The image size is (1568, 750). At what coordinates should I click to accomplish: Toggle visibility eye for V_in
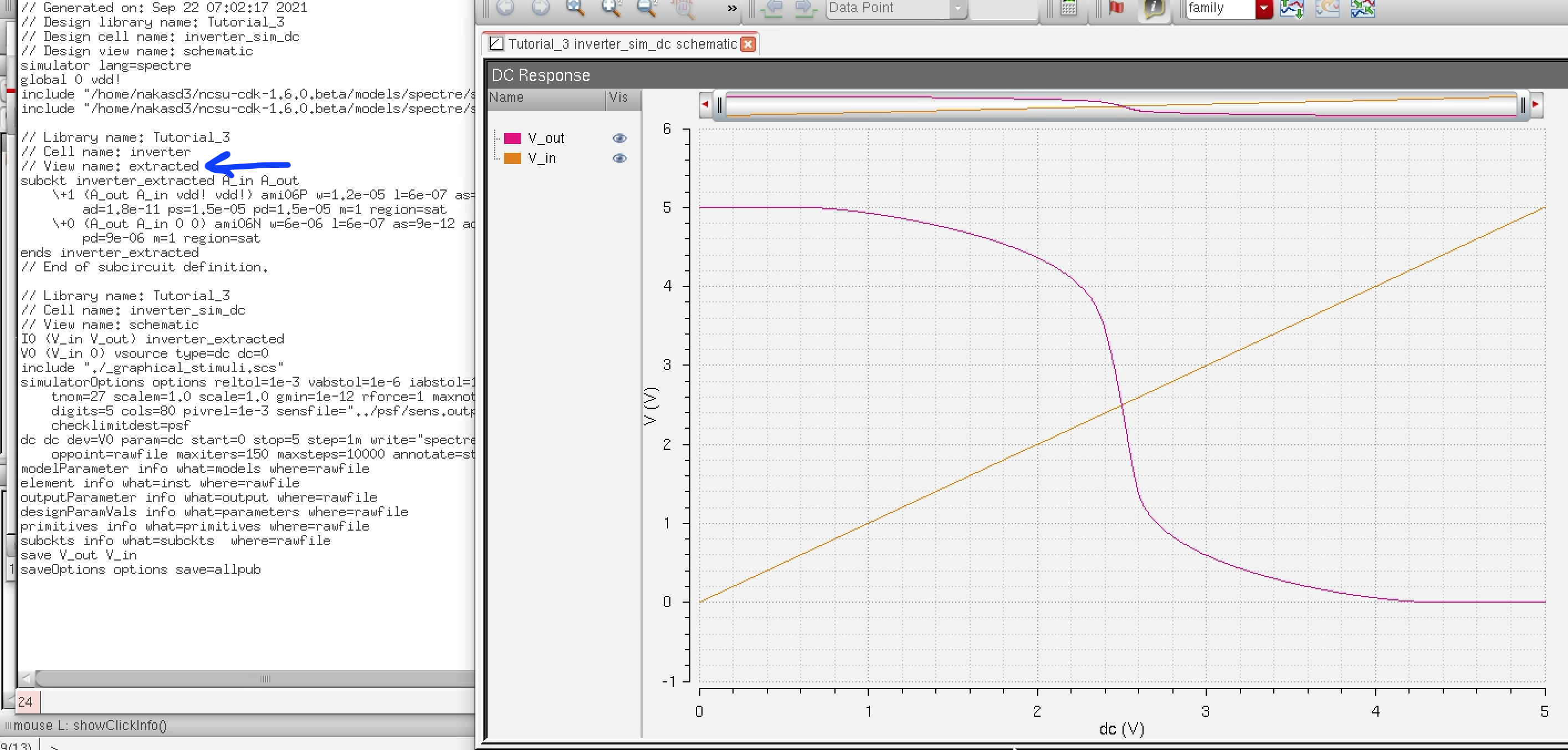pyautogui.click(x=619, y=158)
